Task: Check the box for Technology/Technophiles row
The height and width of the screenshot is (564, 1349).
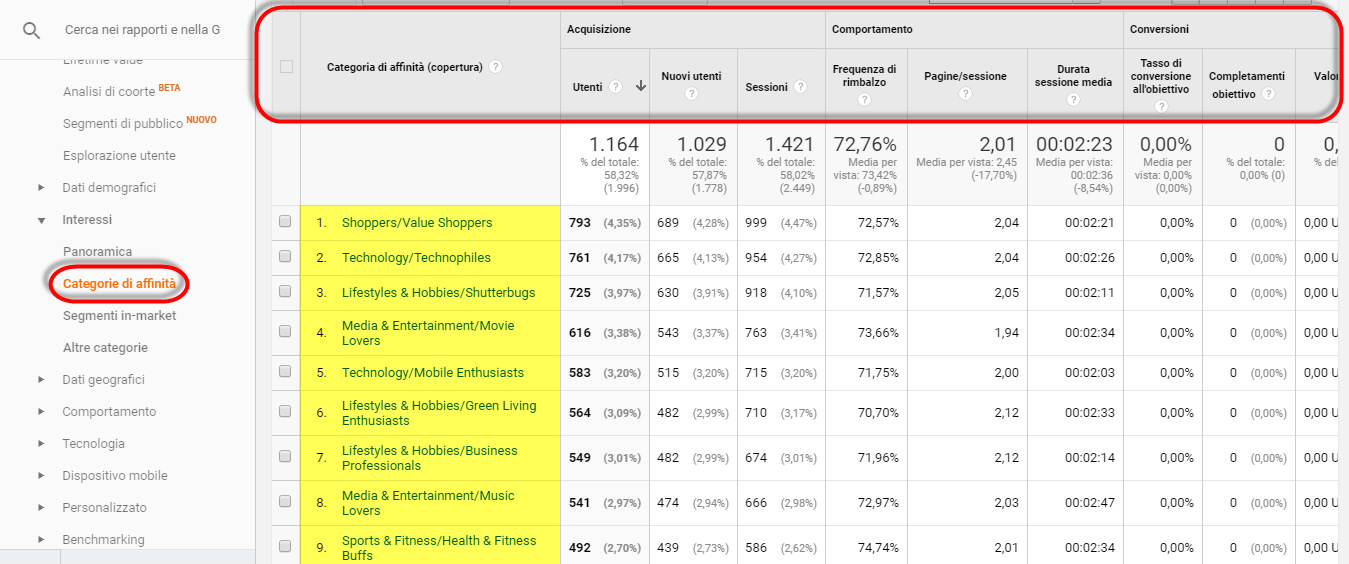Action: (x=285, y=257)
